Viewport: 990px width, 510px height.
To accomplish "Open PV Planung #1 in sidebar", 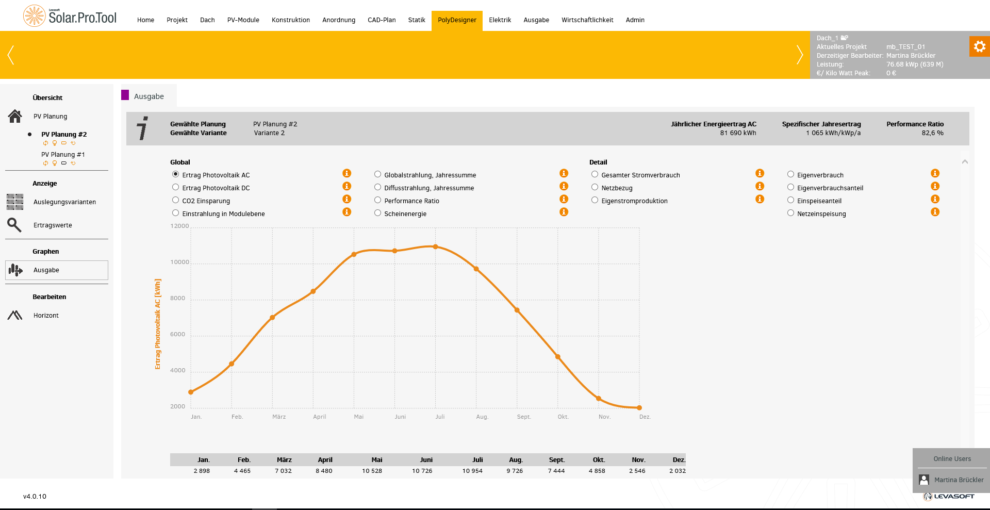I will coord(62,154).
